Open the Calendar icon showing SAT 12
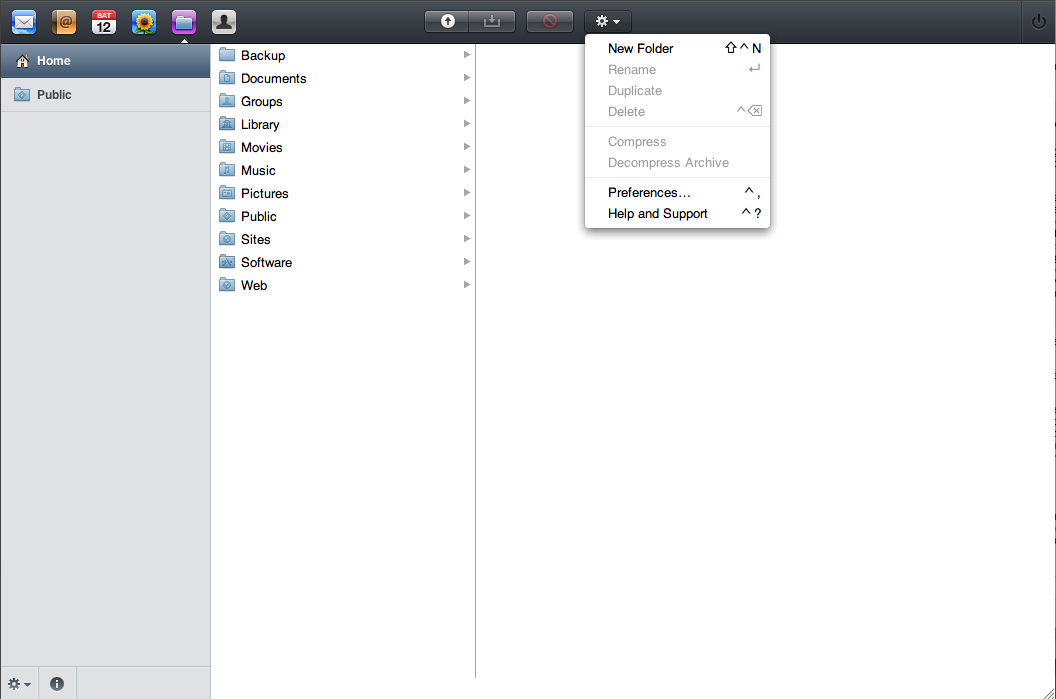Viewport: 1056px width, 699px height. (104, 22)
